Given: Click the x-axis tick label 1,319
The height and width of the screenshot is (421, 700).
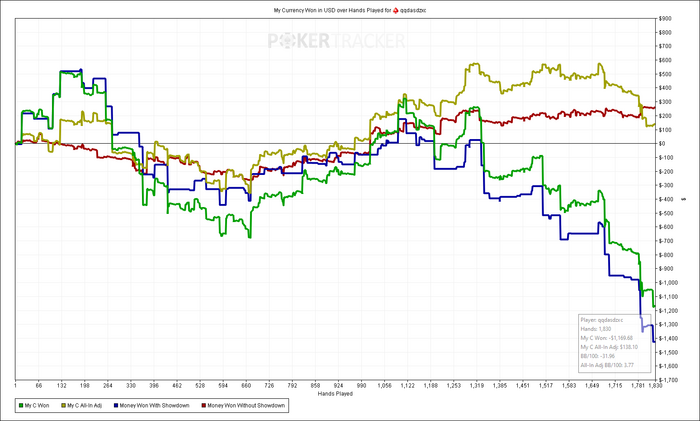Looking at the screenshot, I should tap(477, 386).
